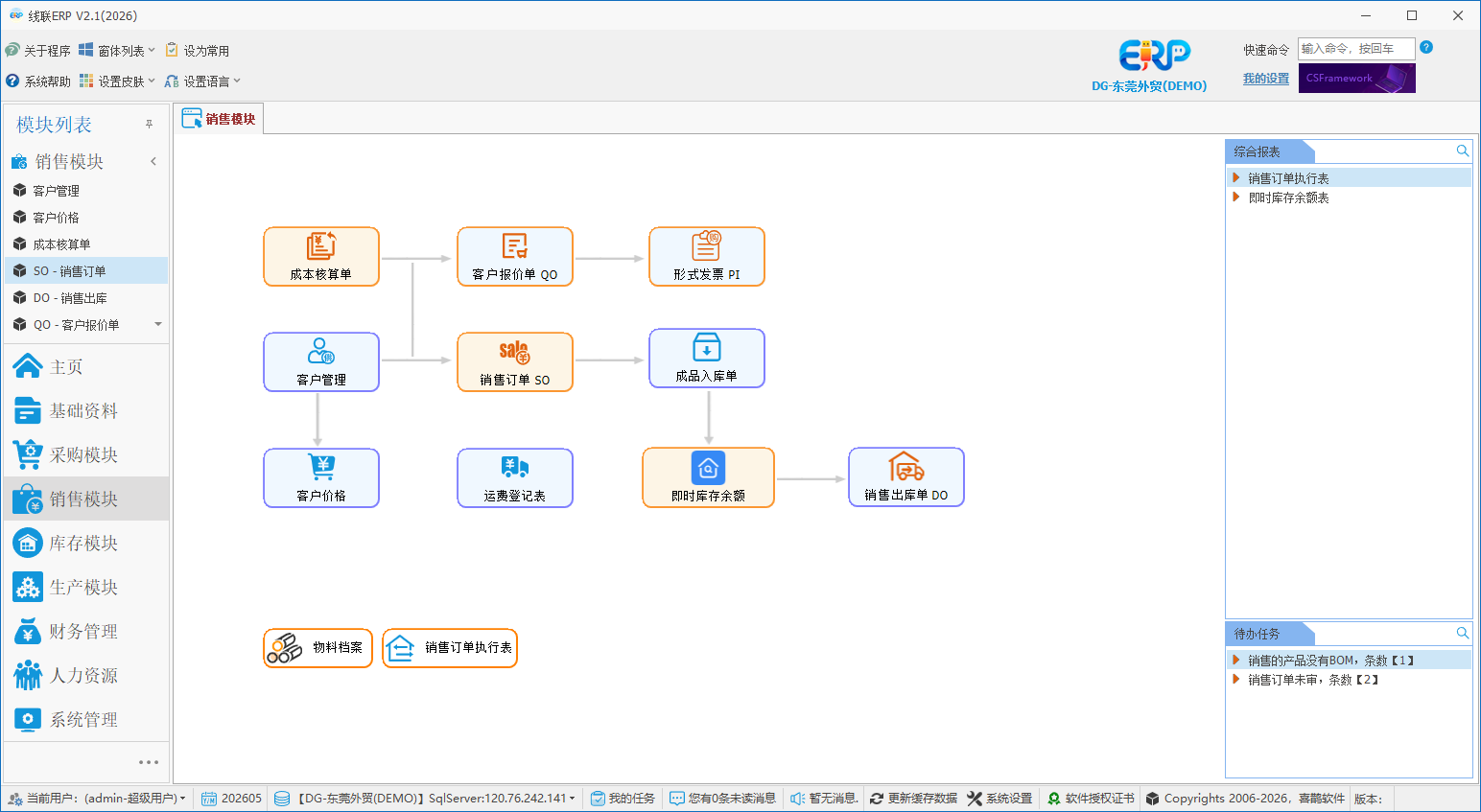Toggle the pin on 模块列表 panel
Screen dimensions: 1481x812
(149, 125)
